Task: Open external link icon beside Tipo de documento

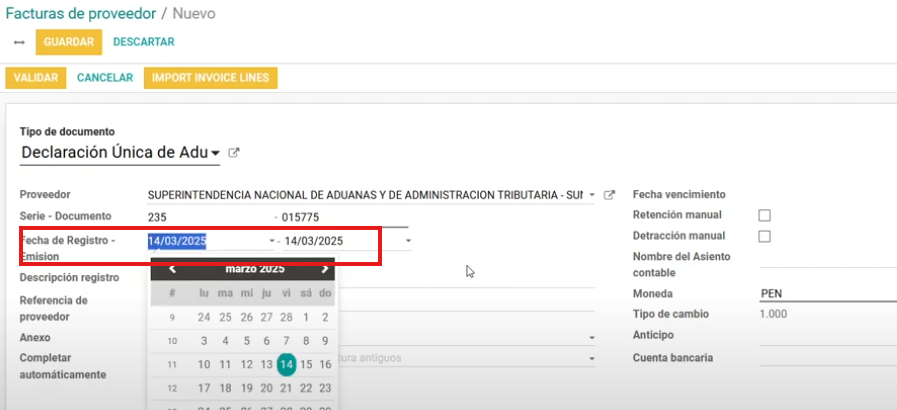Action: coord(233,153)
